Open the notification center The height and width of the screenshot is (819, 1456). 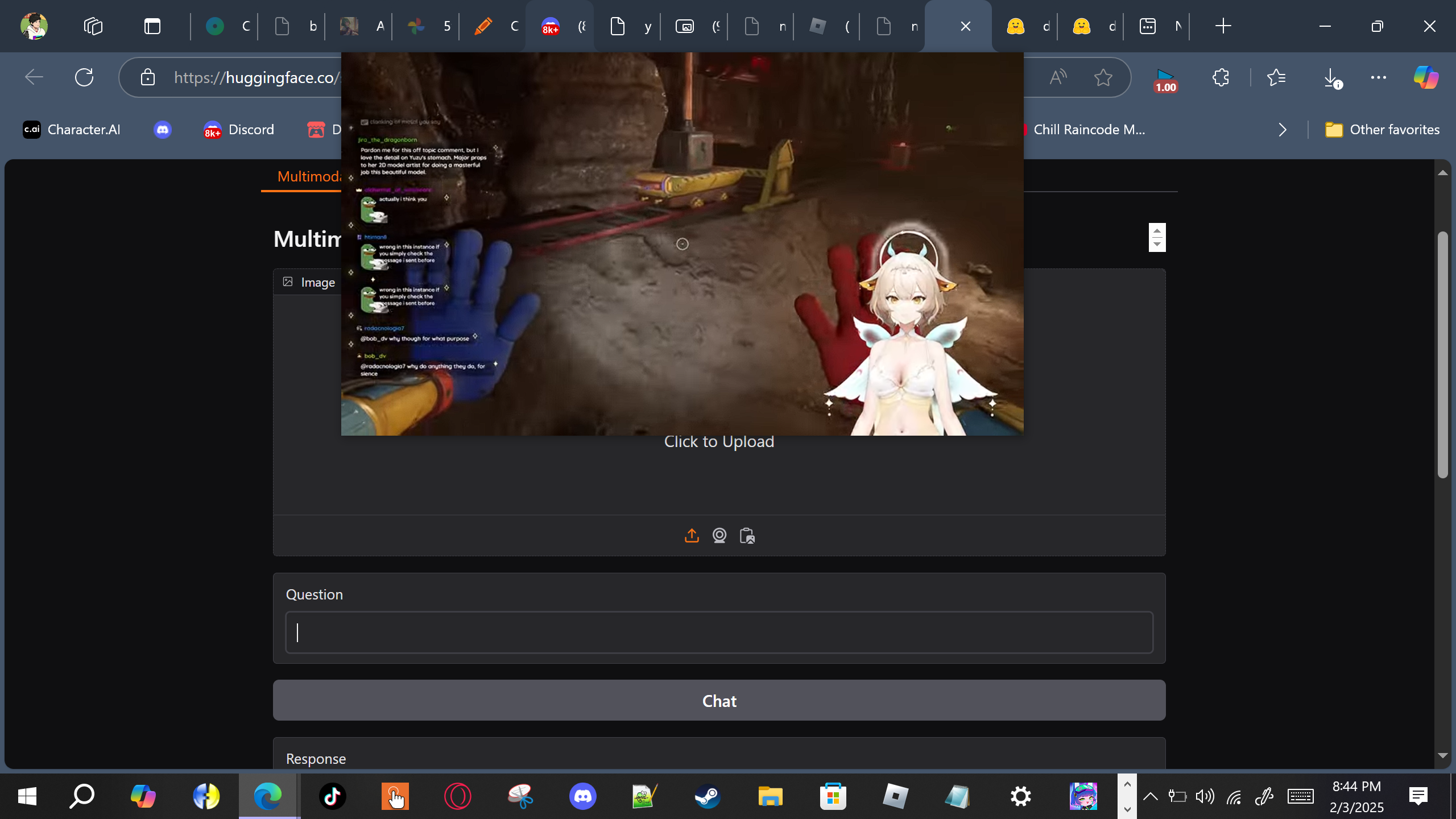point(1418,796)
